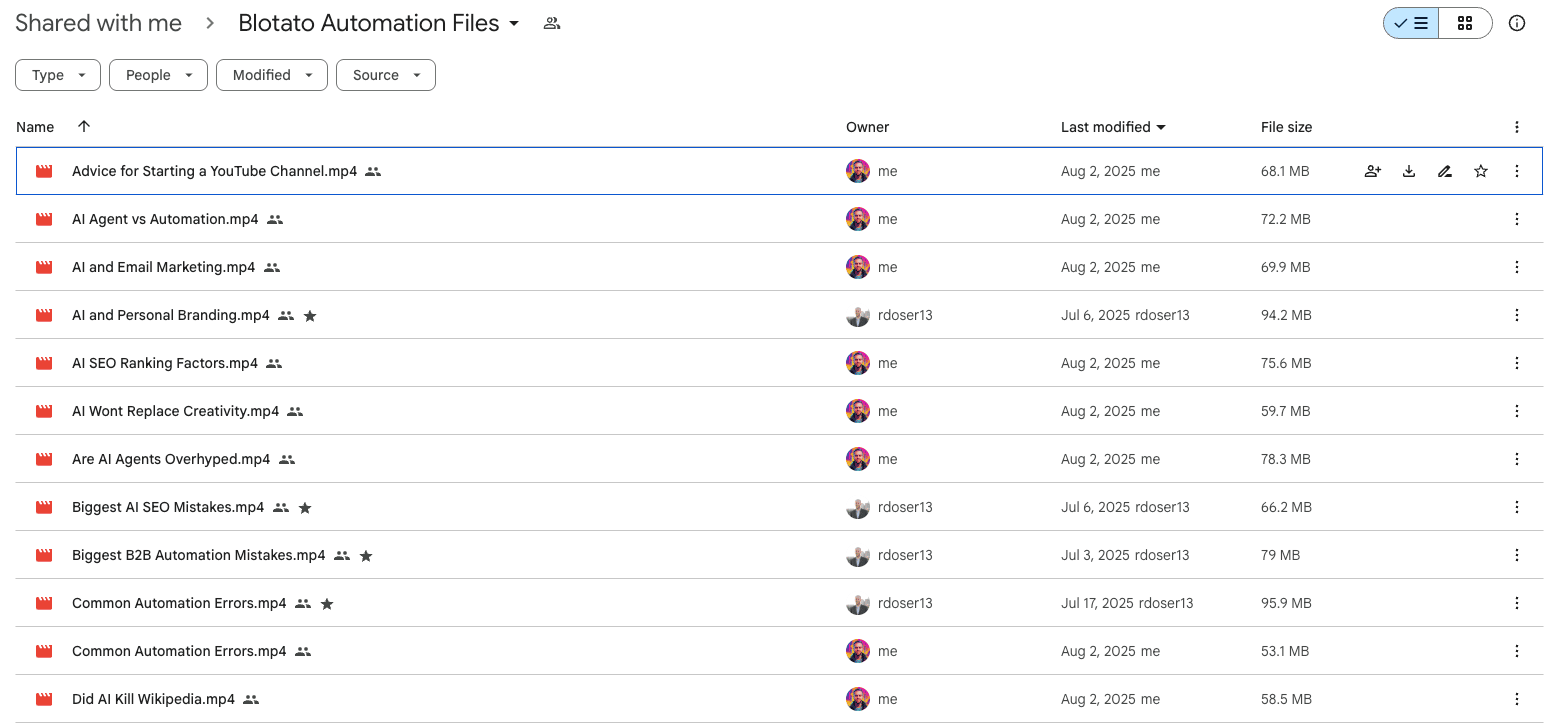Viewport: 1550px width, 727px height.
Task: Star the Advice for Starting a YouTube Channel file
Action: pyautogui.click(x=1480, y=171)
